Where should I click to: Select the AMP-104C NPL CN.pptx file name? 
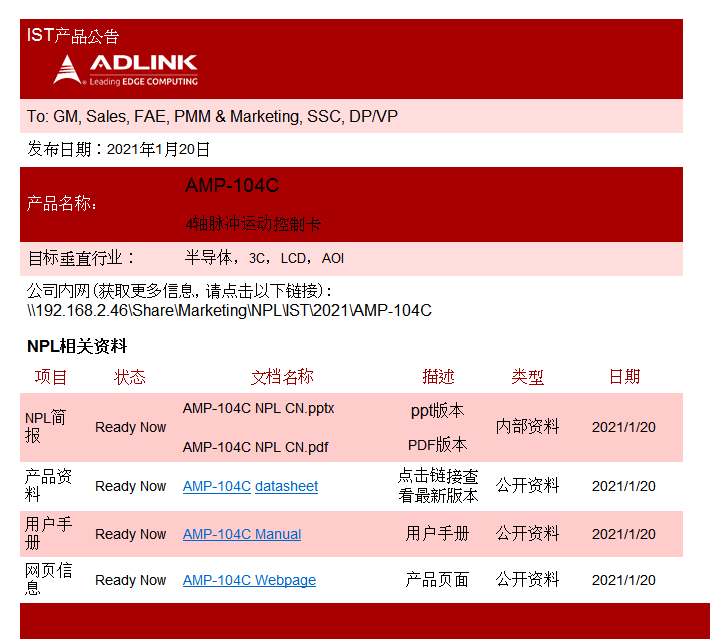(258, 408)
